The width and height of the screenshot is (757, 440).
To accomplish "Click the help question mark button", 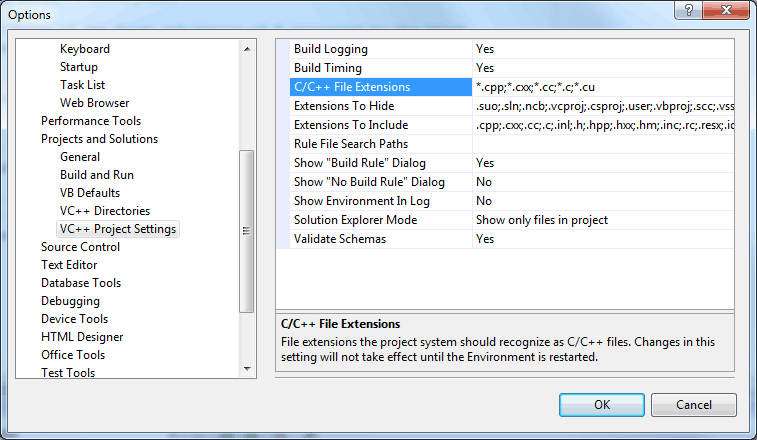I will tap(688, 10).
